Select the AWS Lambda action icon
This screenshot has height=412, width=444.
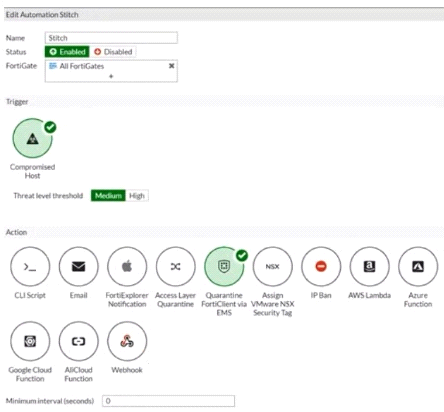(x=369, y=267)
